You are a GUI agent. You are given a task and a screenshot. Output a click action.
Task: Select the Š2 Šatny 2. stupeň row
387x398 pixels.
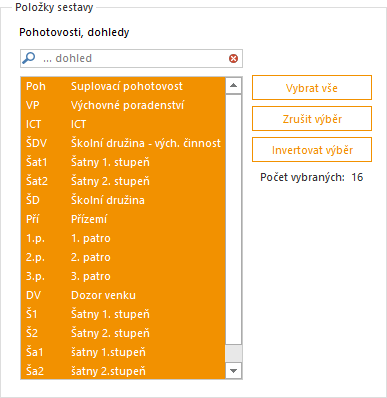123,333
